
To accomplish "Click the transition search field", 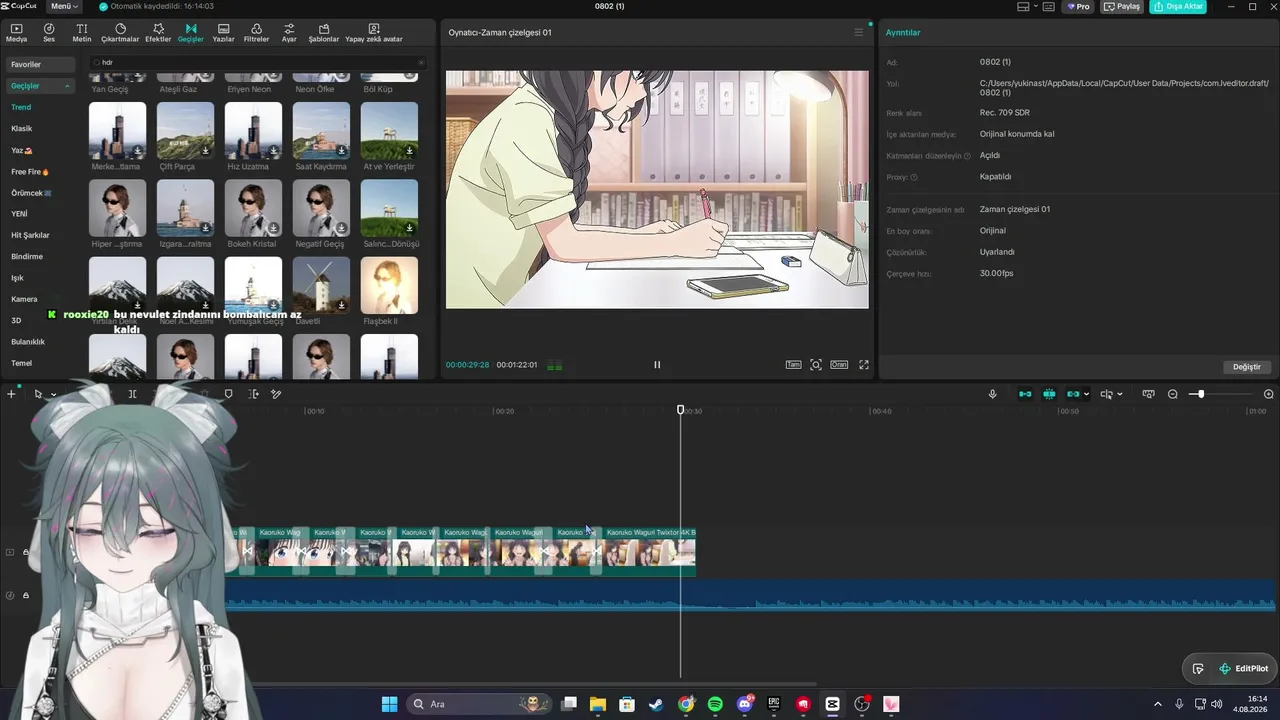I will click(258, 62).
